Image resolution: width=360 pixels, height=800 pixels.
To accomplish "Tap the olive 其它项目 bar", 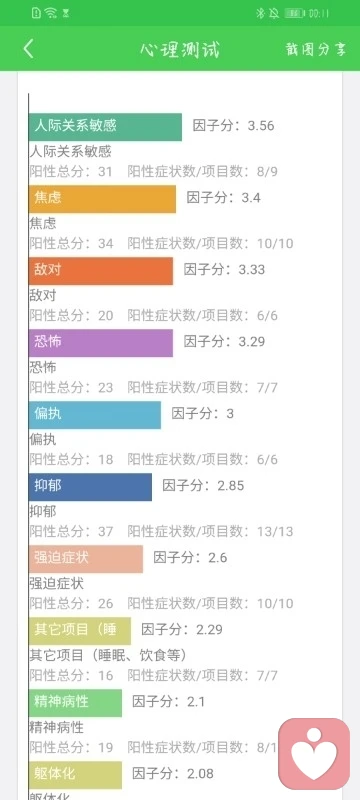I will [80, 630].
